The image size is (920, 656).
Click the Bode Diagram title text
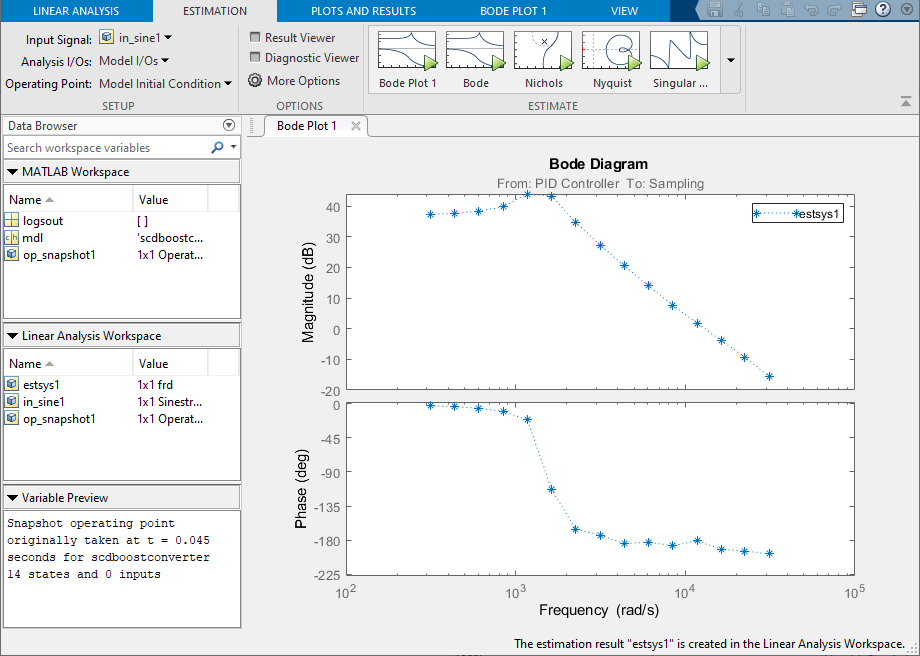[598, 164]
